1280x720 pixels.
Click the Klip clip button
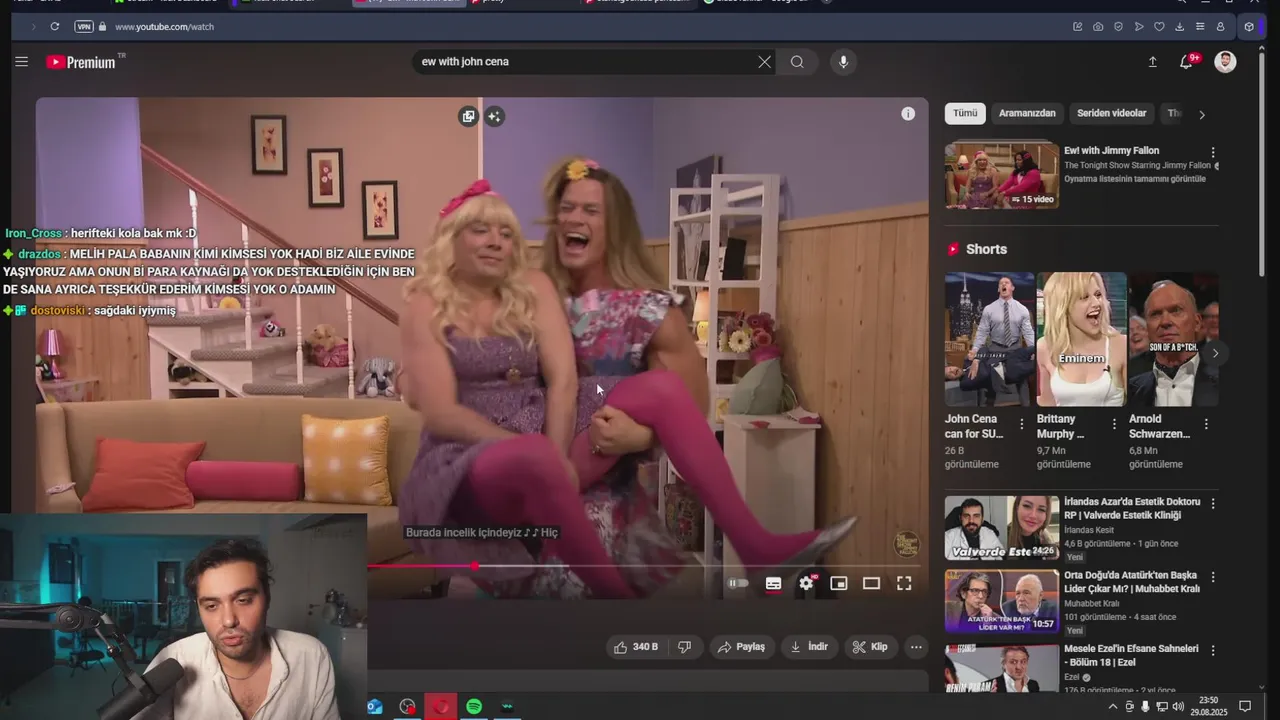[870, 647]
